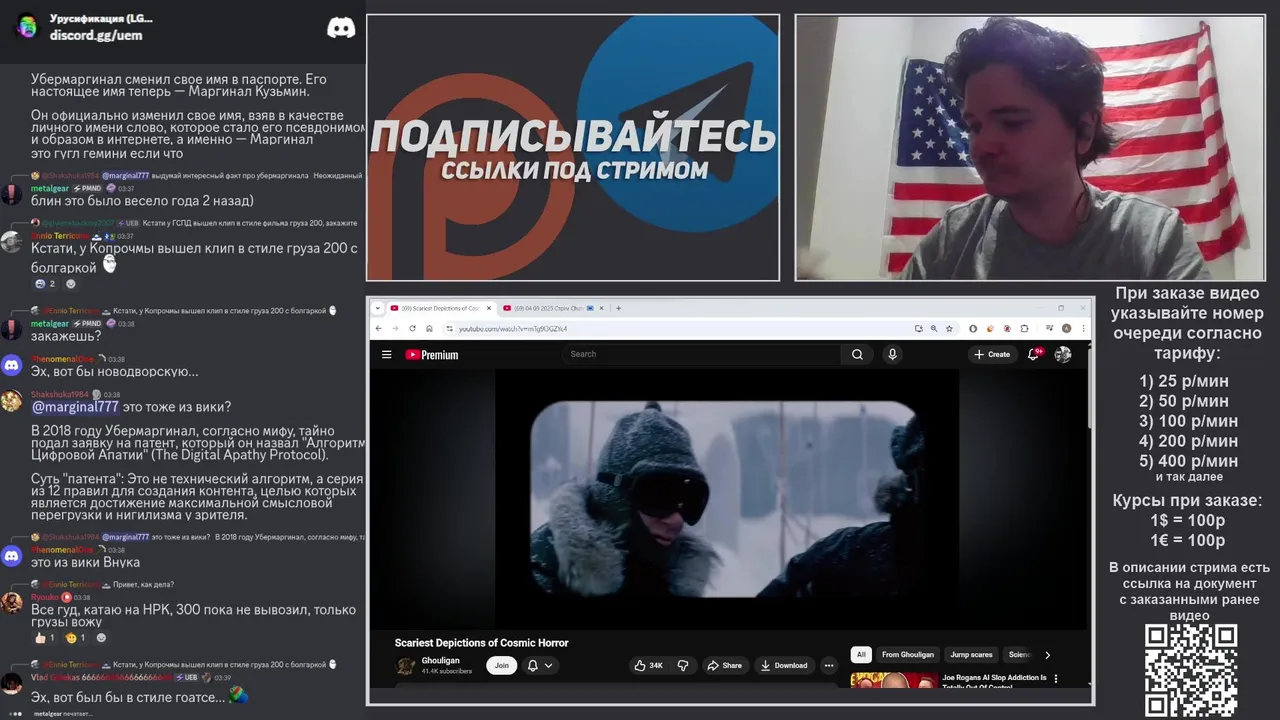Start voice search with the microphone icon
The width and height of the screenshot is (1280, 720).
point(892,354)
